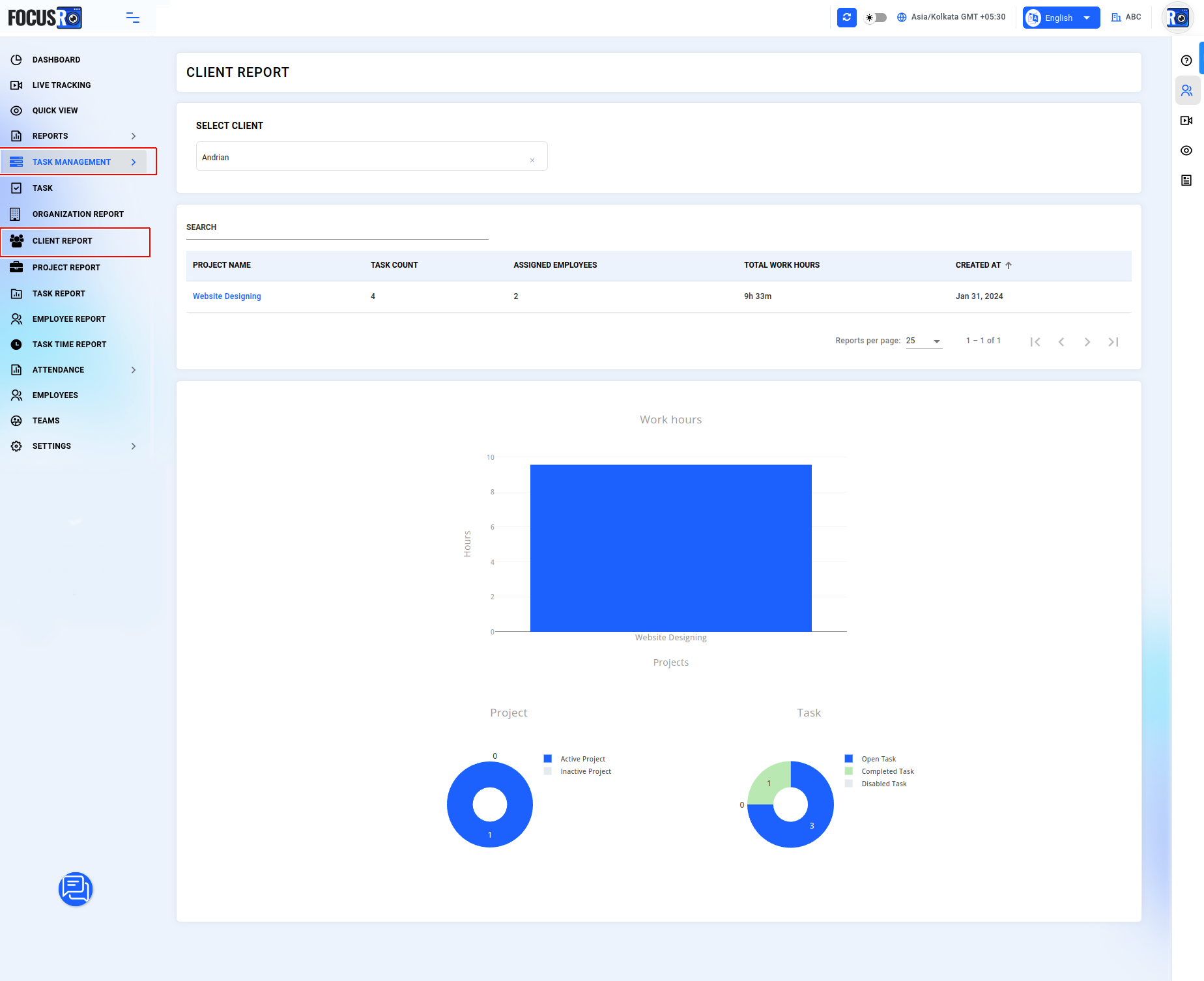
Task: Click the Settings gear icon
Action: tap(16, 446)
